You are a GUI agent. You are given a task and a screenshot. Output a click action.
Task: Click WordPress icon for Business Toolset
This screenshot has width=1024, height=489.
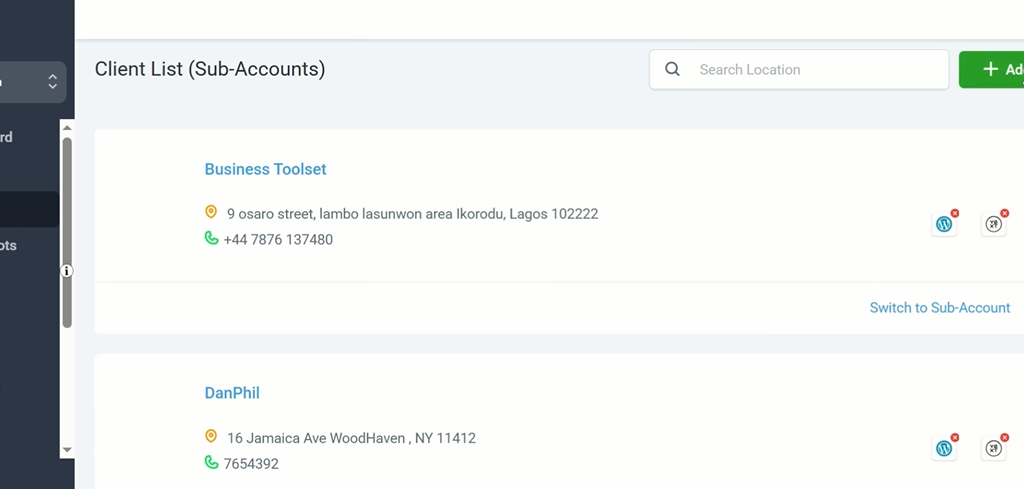coord(944,224)
